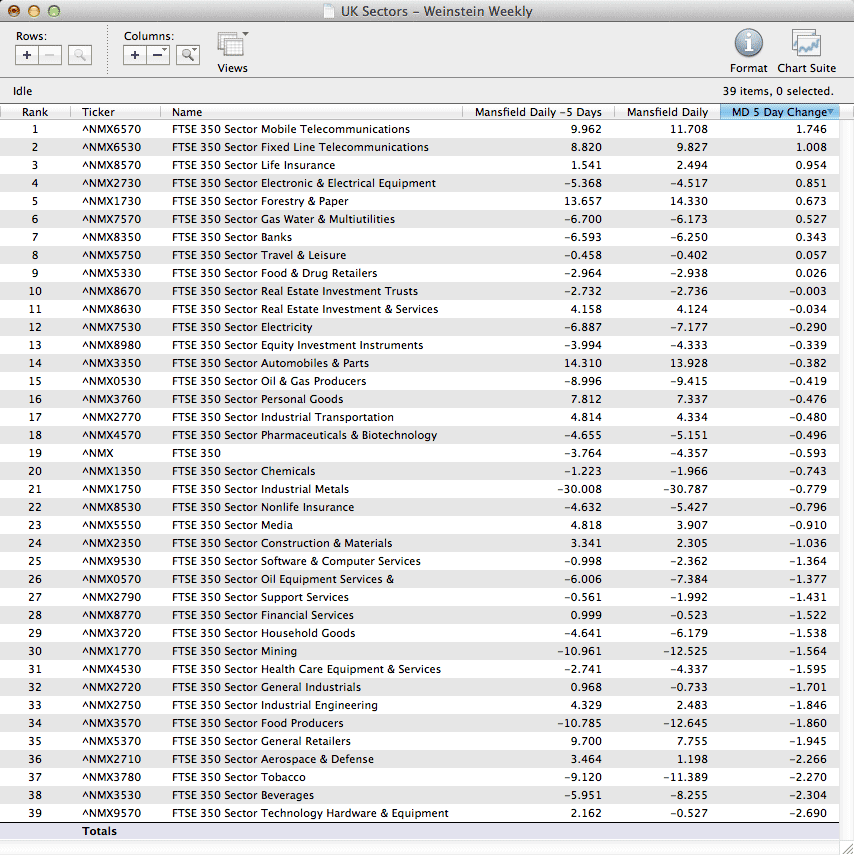Open the Views dropdown menu
The height and width of the screenshot is (855, 854).
click(232, 47)
